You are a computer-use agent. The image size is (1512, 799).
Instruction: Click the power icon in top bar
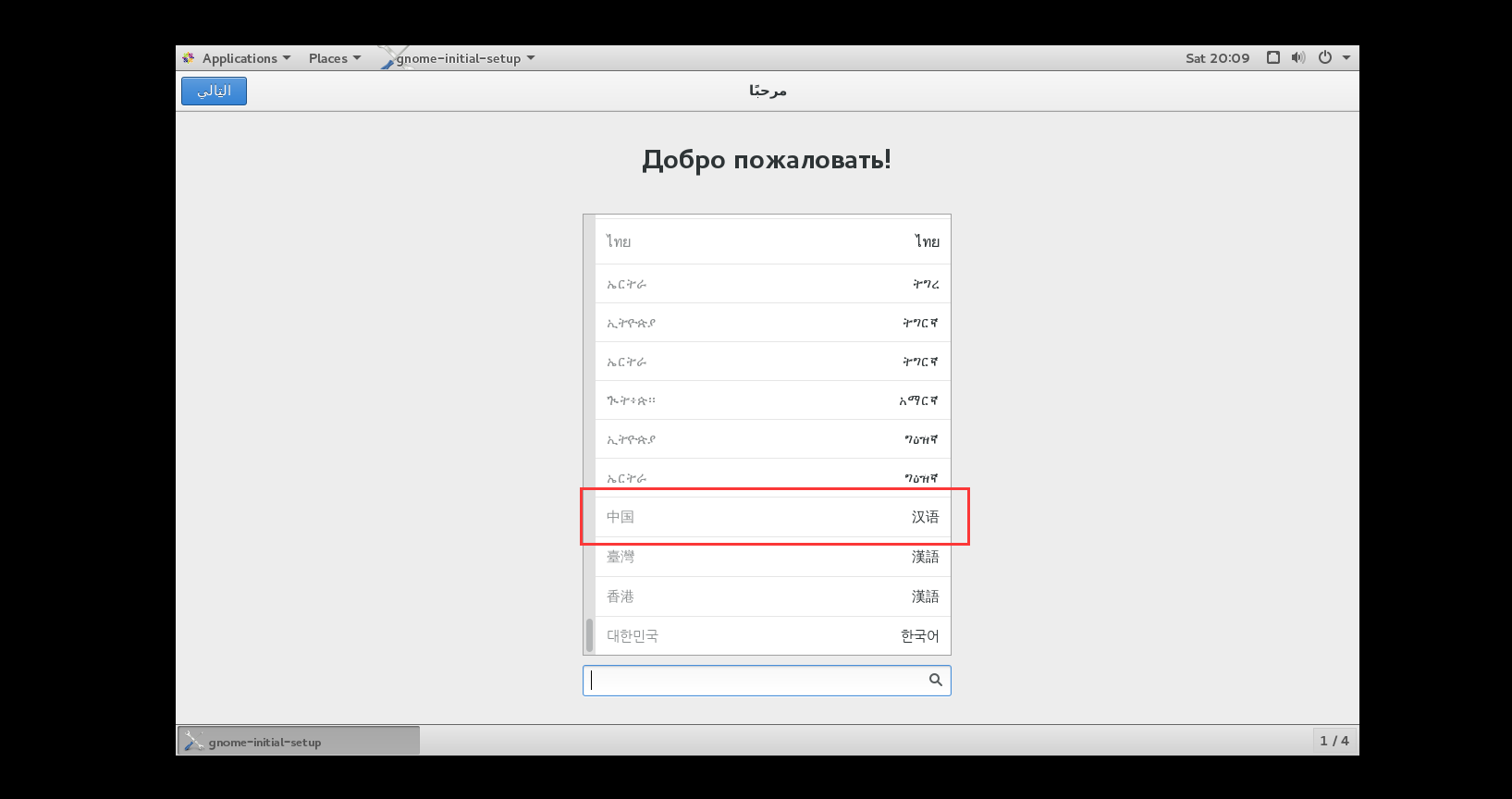[x=1325, y=57]
